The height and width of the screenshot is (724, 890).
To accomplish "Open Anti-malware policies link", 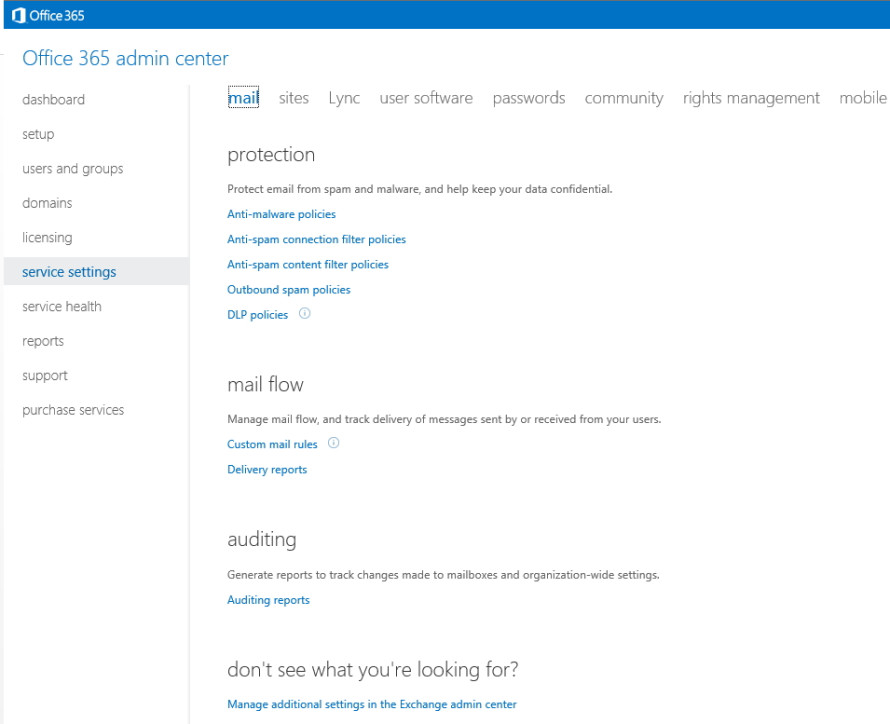I will point(281,214).
